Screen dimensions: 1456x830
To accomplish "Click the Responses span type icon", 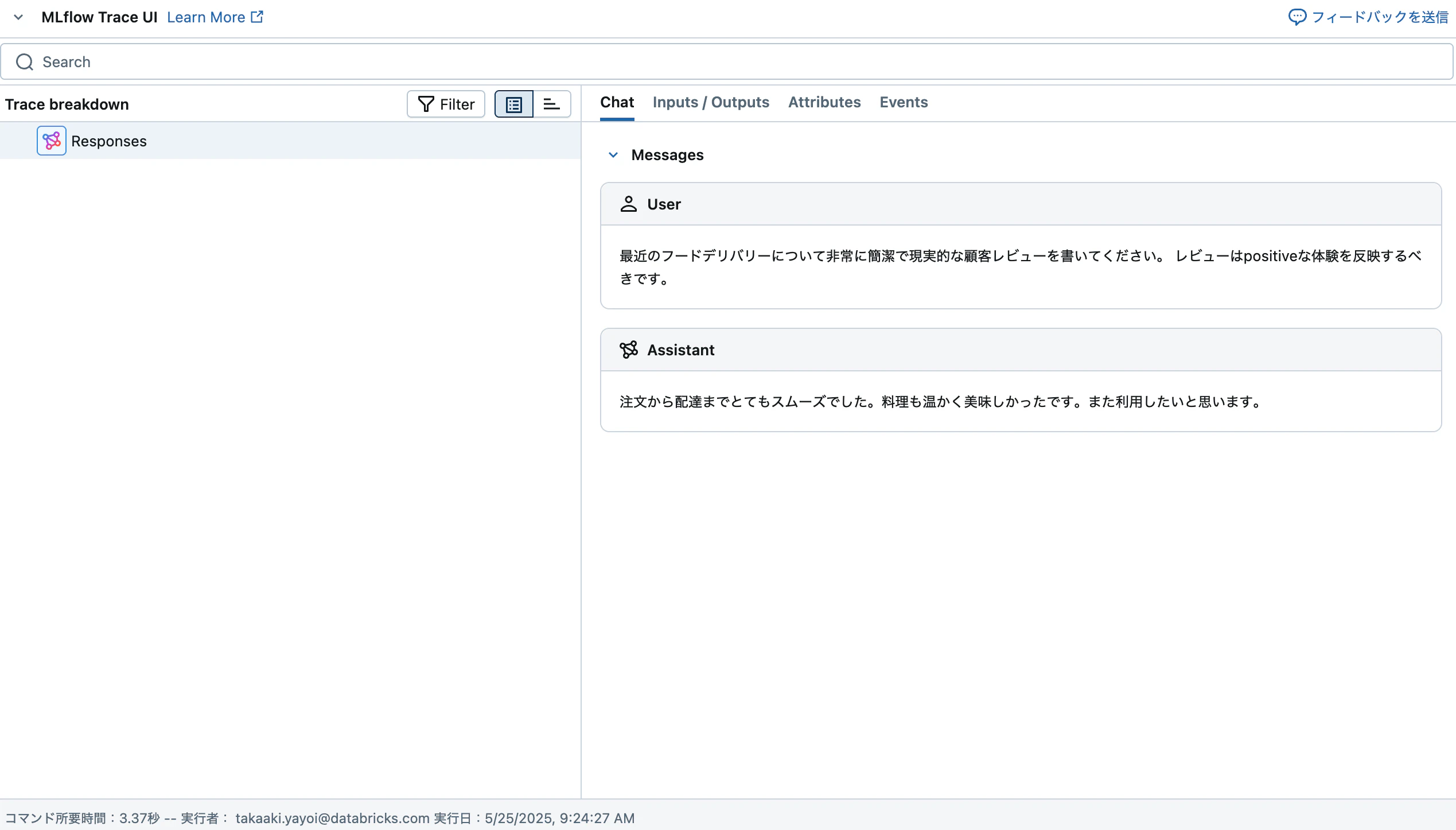I will [x=52, y=141].
